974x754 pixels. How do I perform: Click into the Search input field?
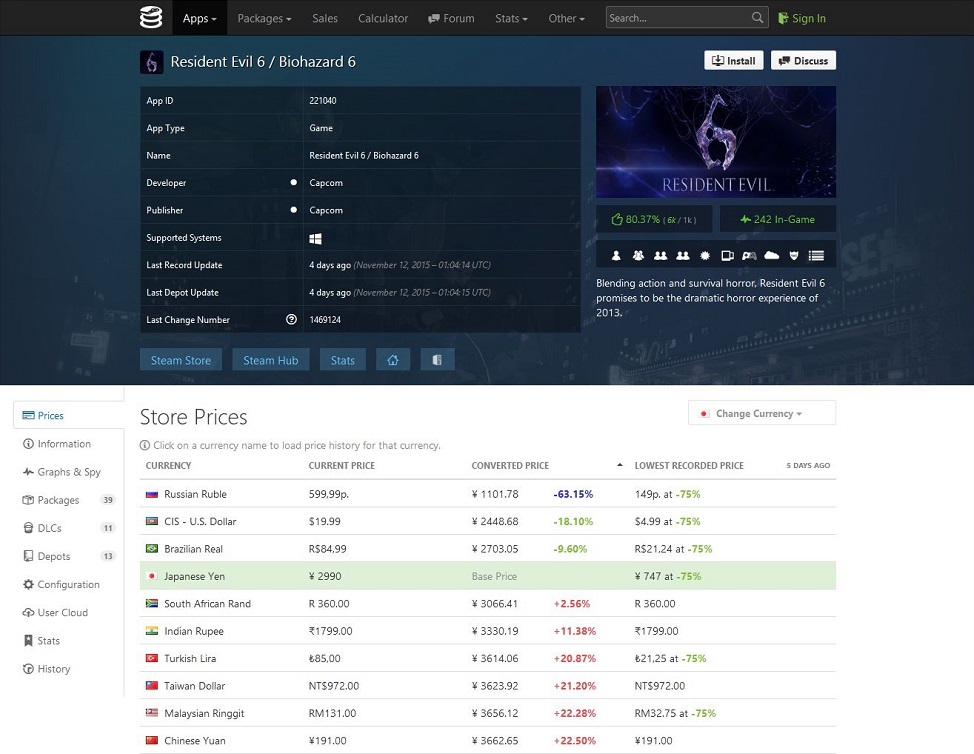pos(678,18)
